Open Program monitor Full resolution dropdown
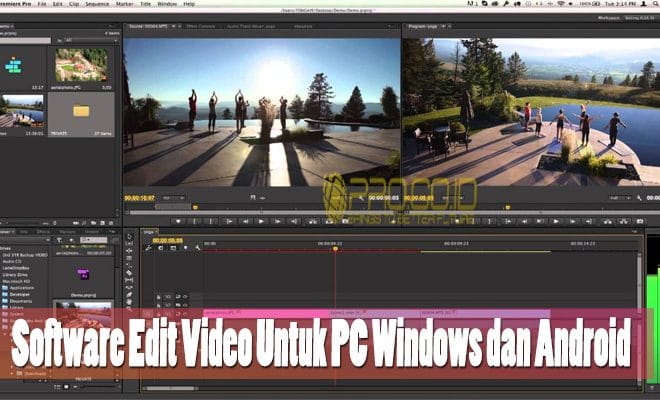The height and width of the screenshot is (400, 660). tap(620, 198)
